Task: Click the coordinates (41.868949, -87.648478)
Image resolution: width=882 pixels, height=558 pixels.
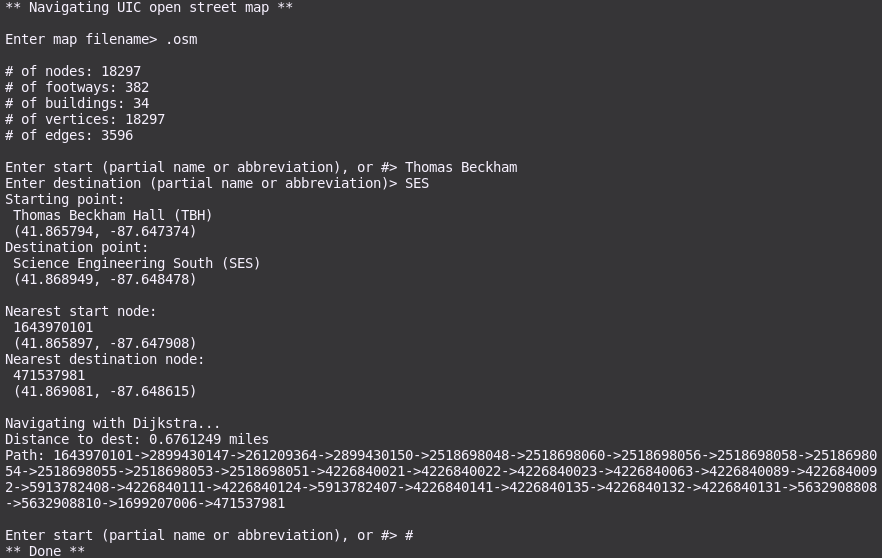Action: [105, 280]
